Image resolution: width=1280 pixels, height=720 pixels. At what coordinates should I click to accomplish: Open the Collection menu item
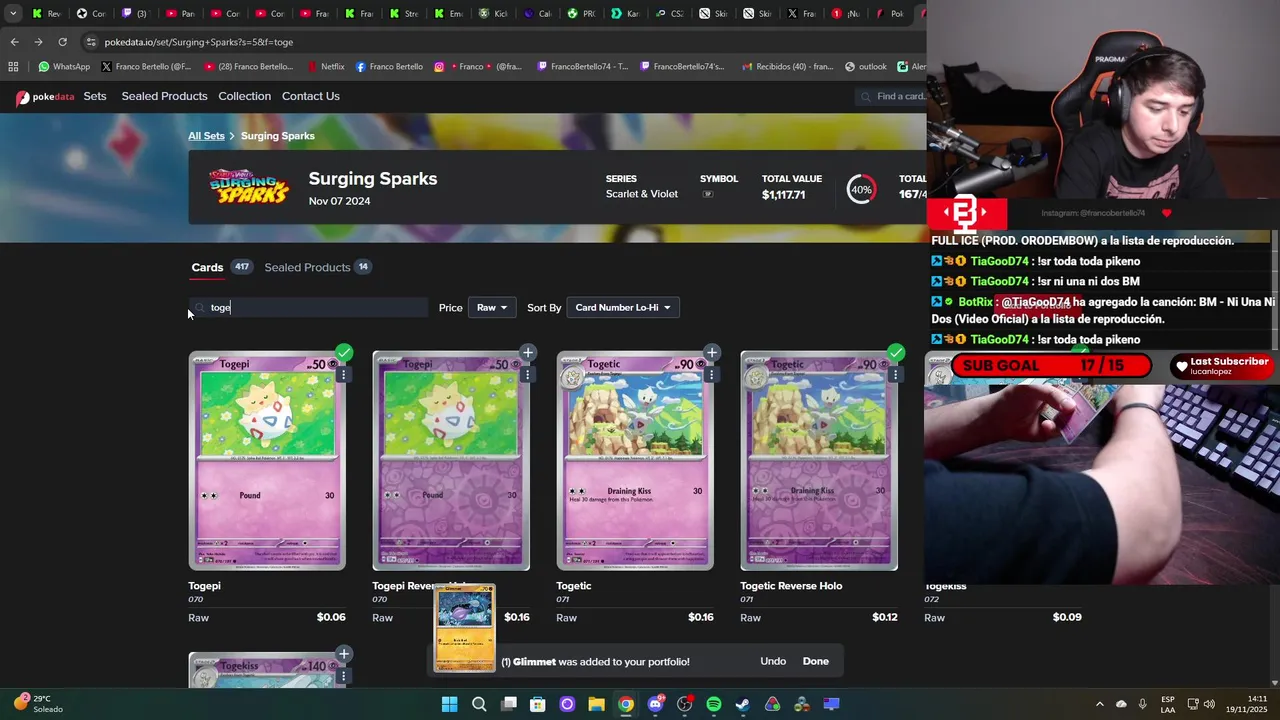coord(244,96)
